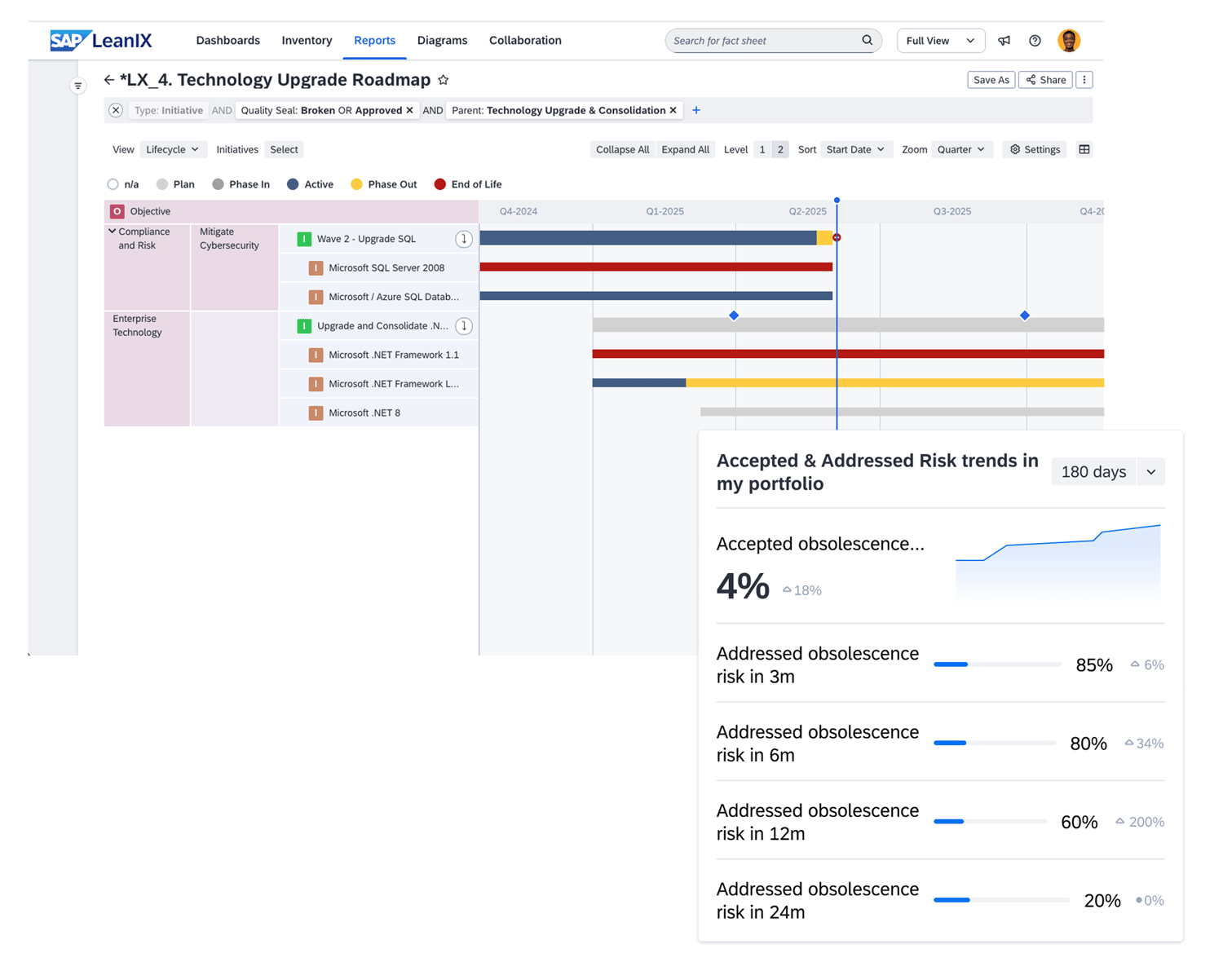Open the announcements megaphone icon
Viewport: 1223px width, 980px height.
click(1004, 40)
